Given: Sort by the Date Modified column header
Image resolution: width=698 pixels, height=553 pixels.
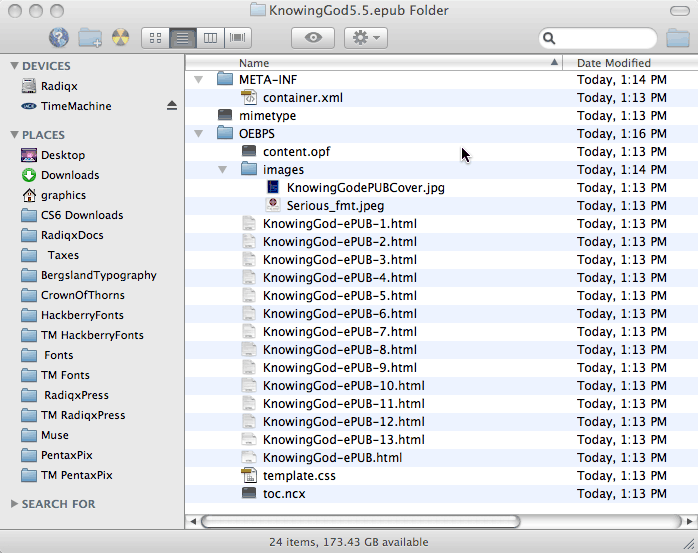Looking at the screenshot, I should coord(630,63).
